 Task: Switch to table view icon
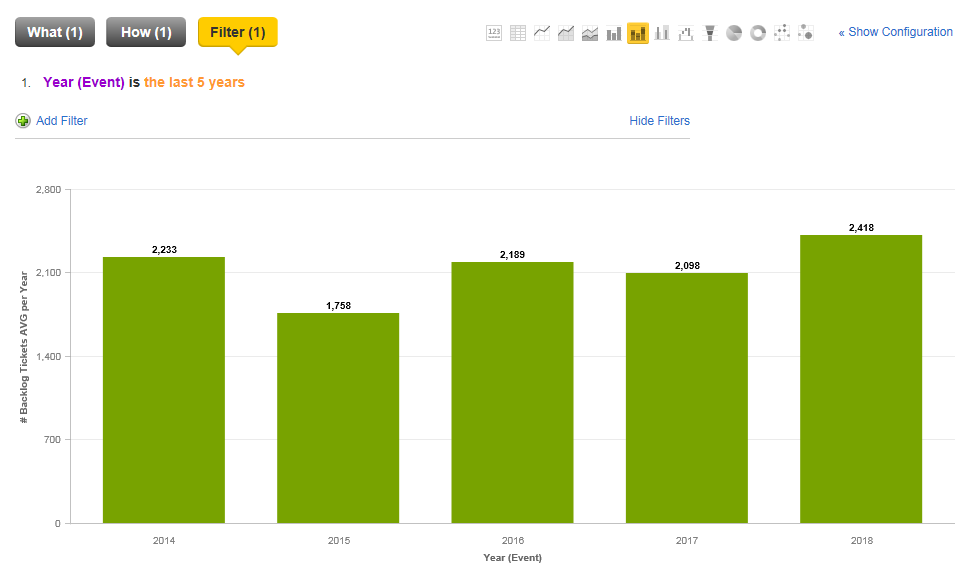pos(518,33)
